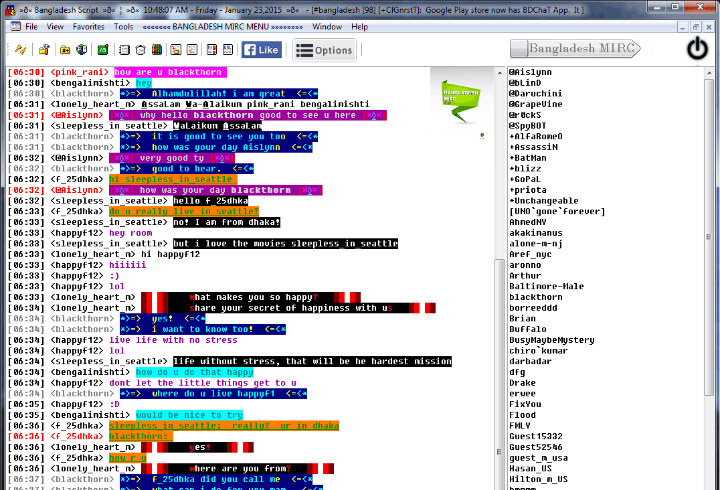Restore the inner channel window
Screen dimensions: 720x490
(x=696, y=27)
